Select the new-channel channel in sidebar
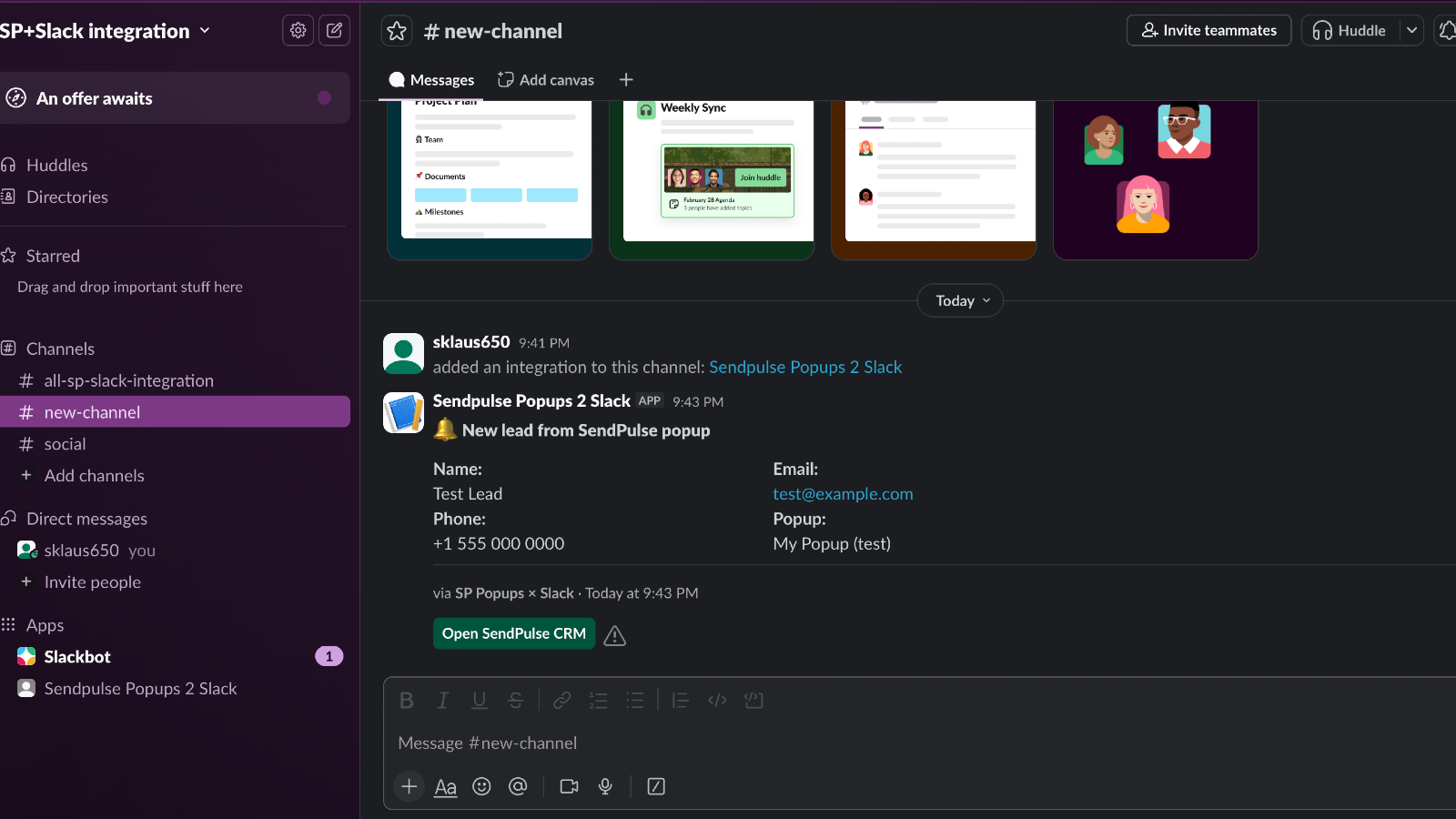Screen dimensions: 1456x819 click(173, 412)
